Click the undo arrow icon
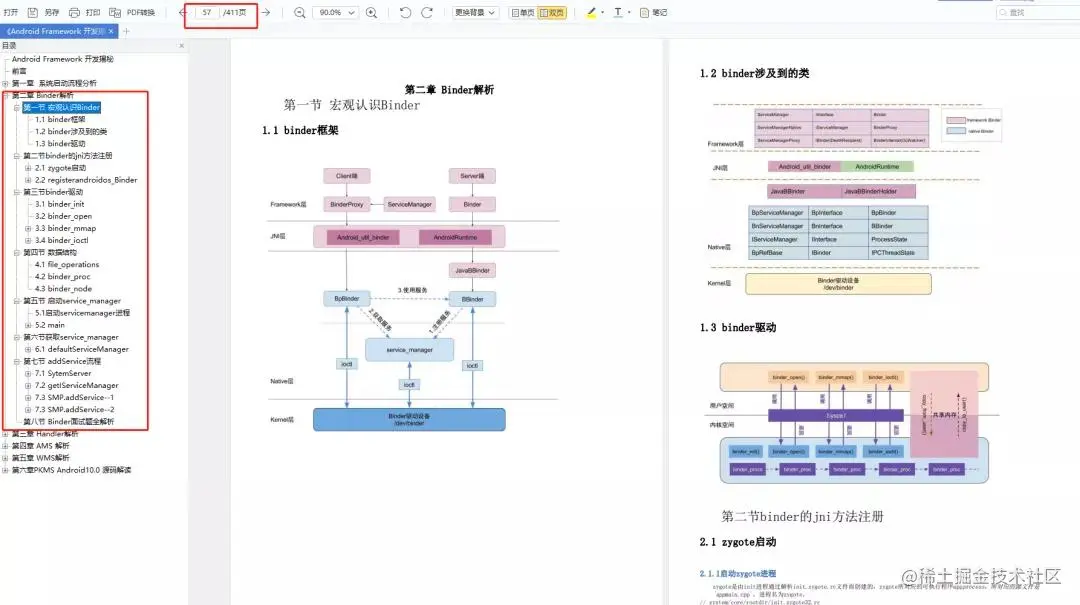The image size is (1080, 605). click(405, 11)
